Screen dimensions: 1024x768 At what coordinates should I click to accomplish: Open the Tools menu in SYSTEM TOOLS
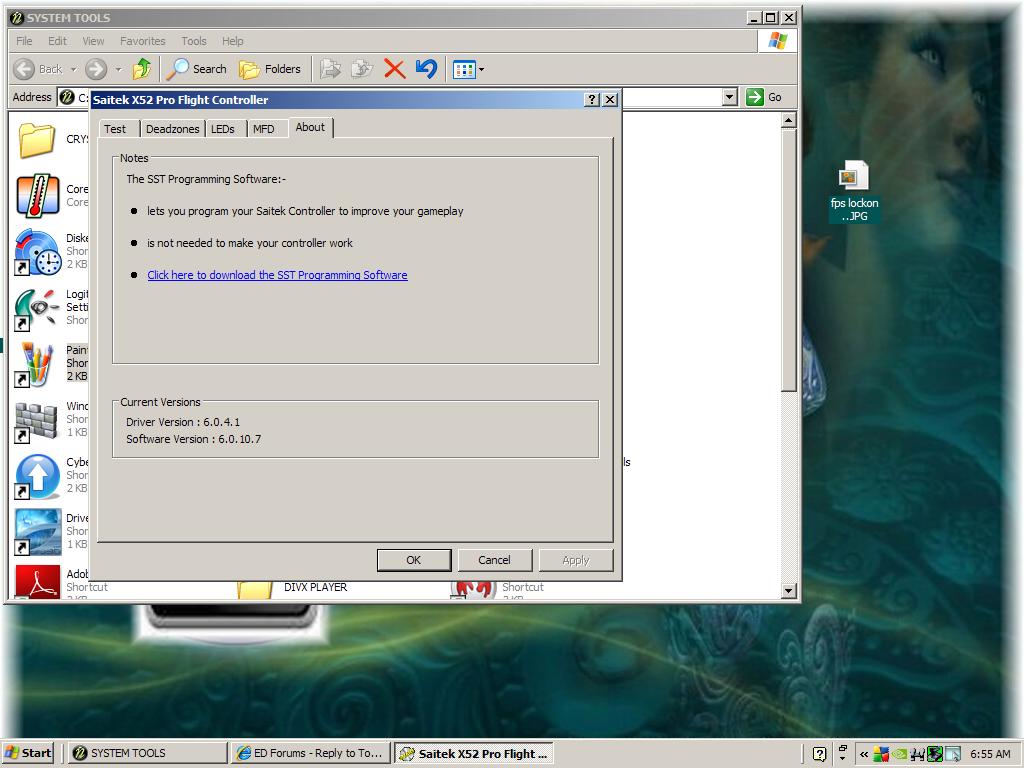point(194,40)
